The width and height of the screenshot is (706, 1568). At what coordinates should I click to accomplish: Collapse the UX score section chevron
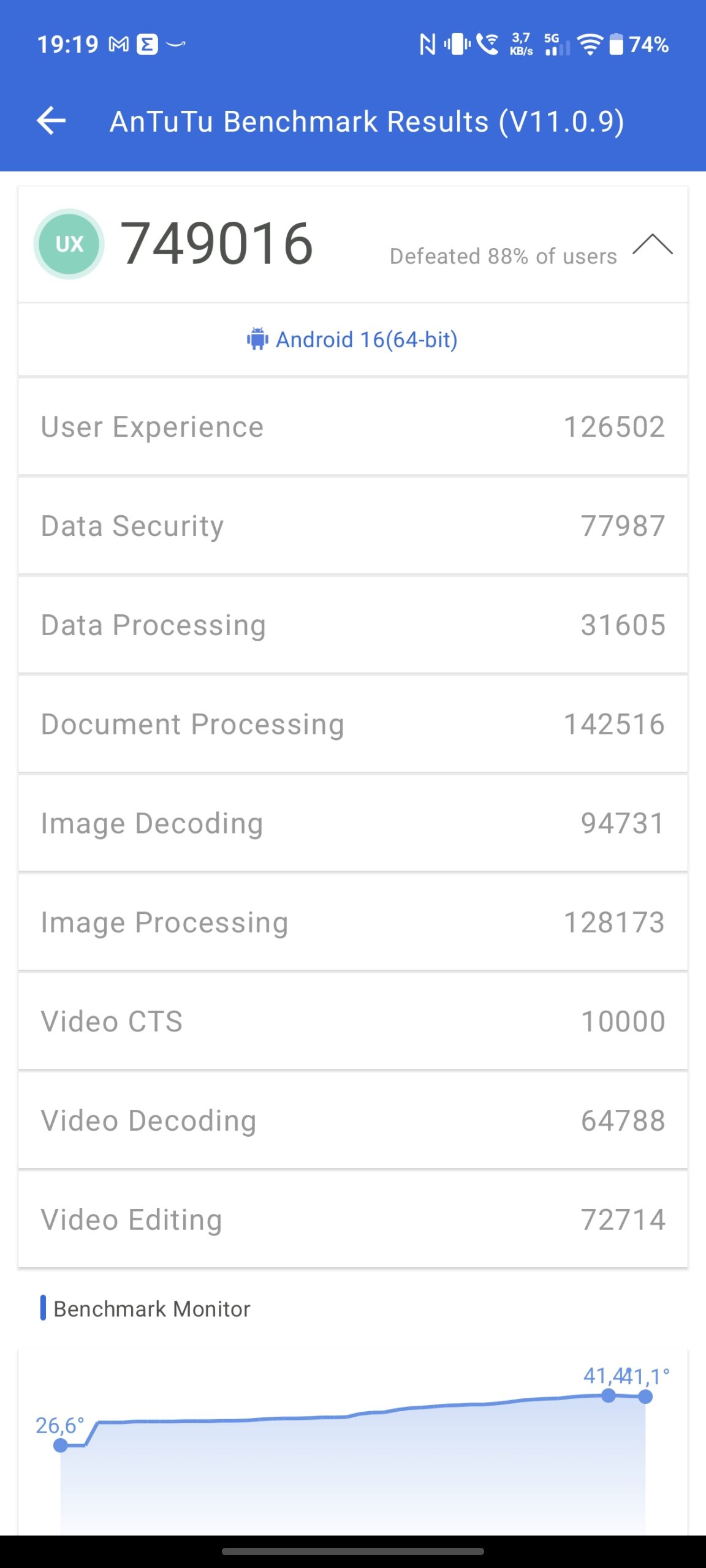[652, 244]
